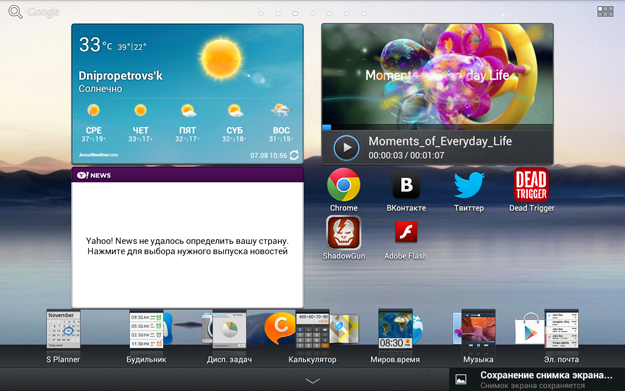Open the Калькулятор mini app

pos(312,336)
